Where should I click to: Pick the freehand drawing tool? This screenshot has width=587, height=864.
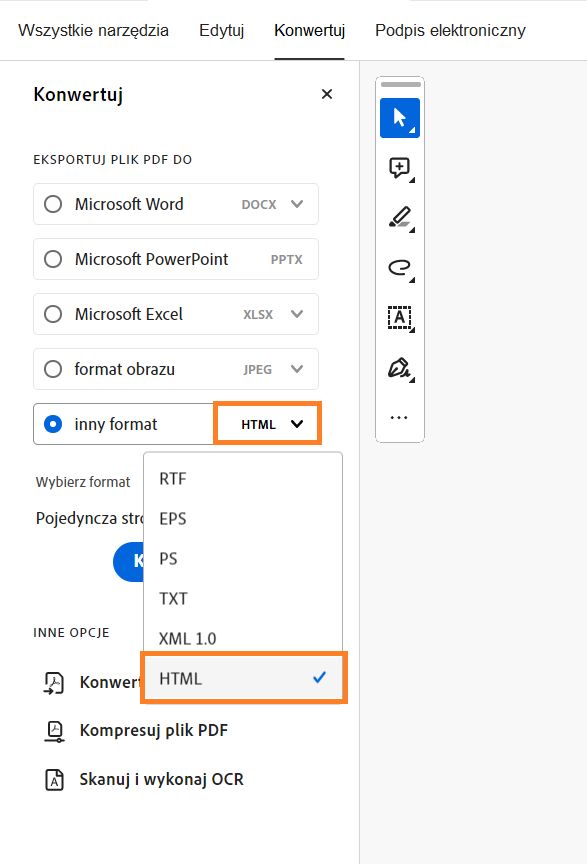398,268
